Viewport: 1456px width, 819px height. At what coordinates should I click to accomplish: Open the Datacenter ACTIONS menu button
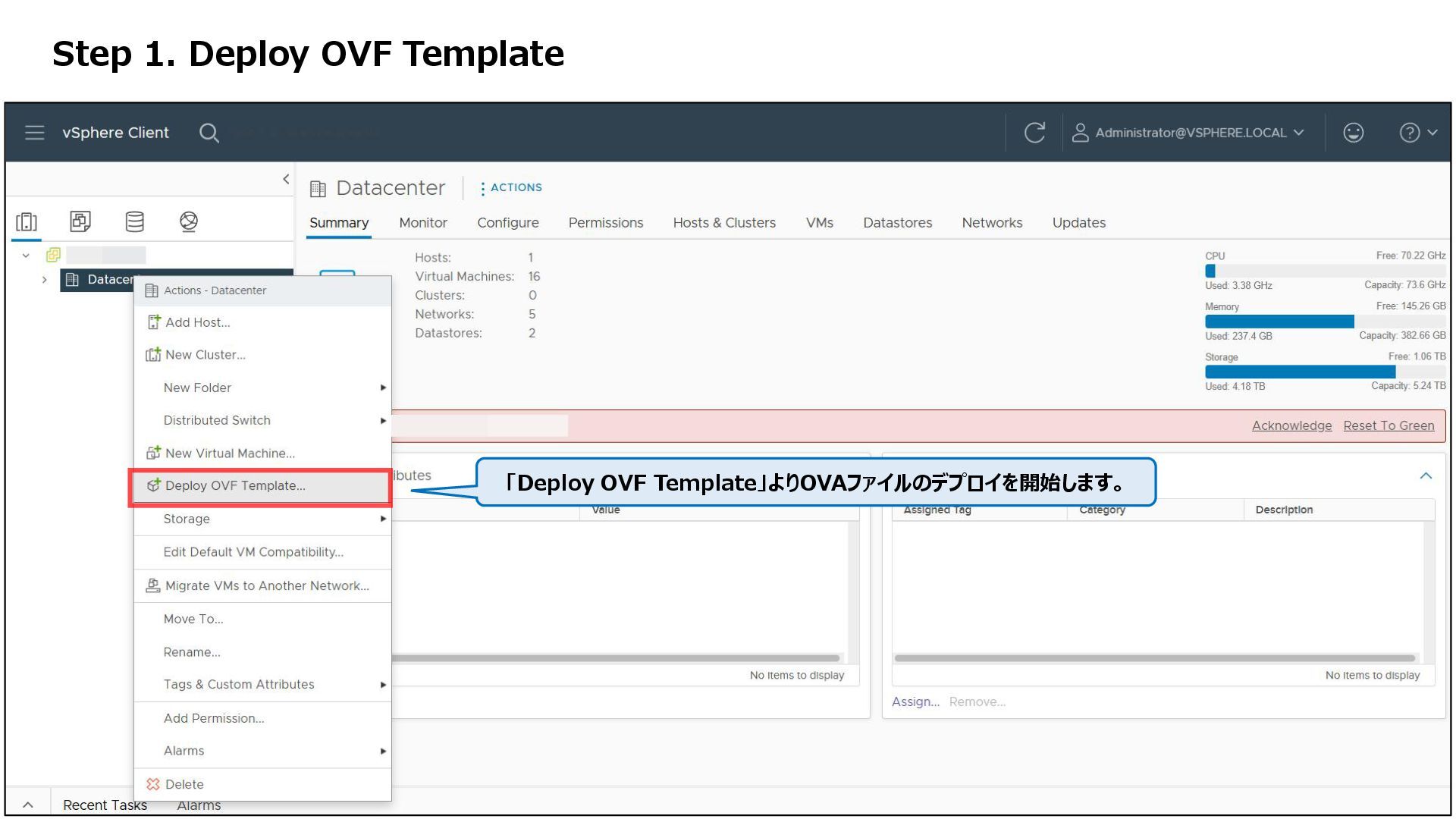[x=511, y=188]
